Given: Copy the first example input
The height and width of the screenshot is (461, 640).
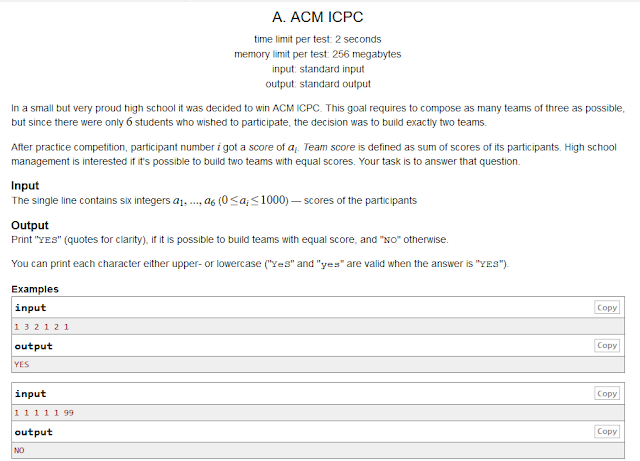Looking at the screenshot, I should [x=606, y=308].
